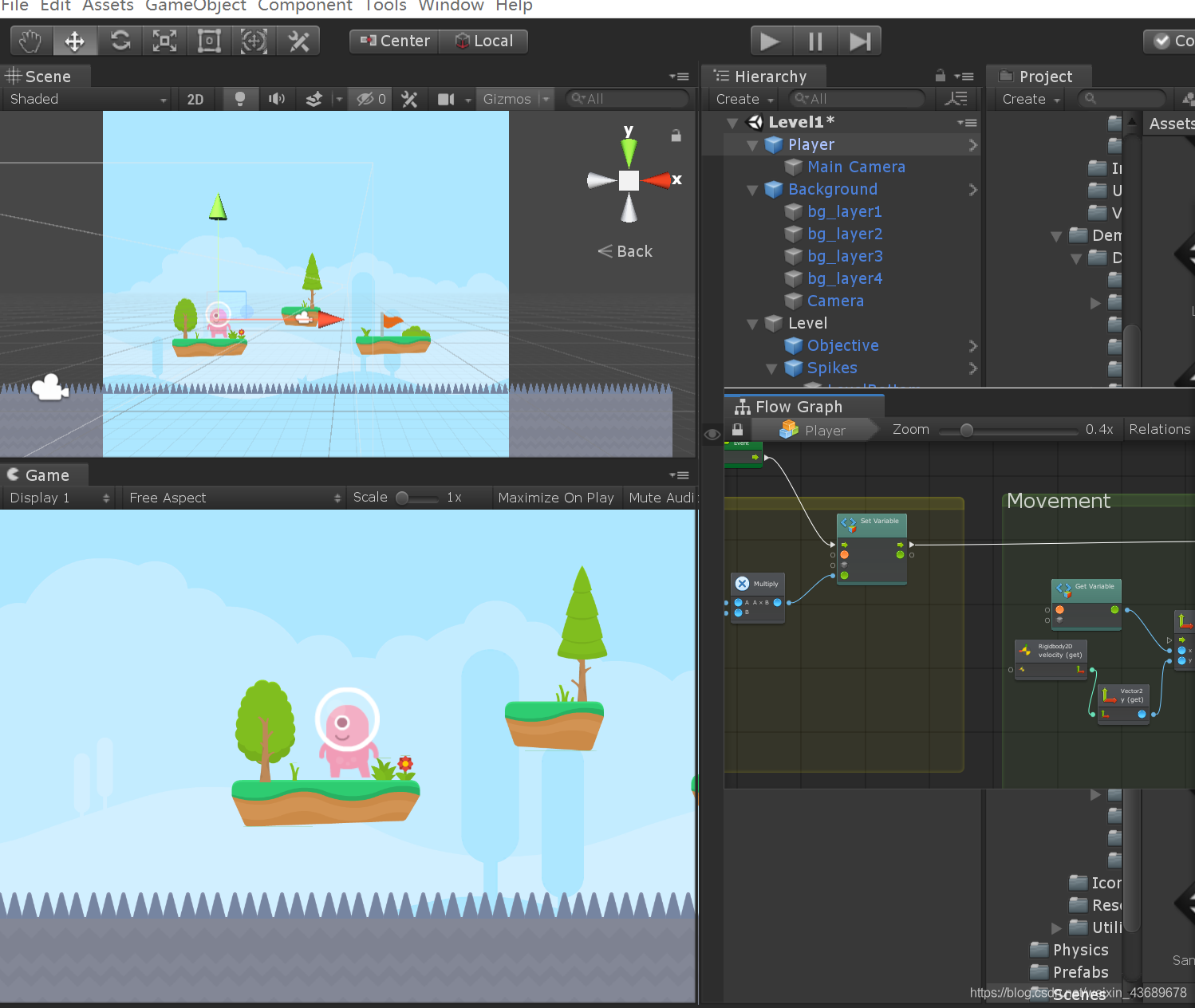Select bg_layer3 in Hierarchy

point(845,256)
